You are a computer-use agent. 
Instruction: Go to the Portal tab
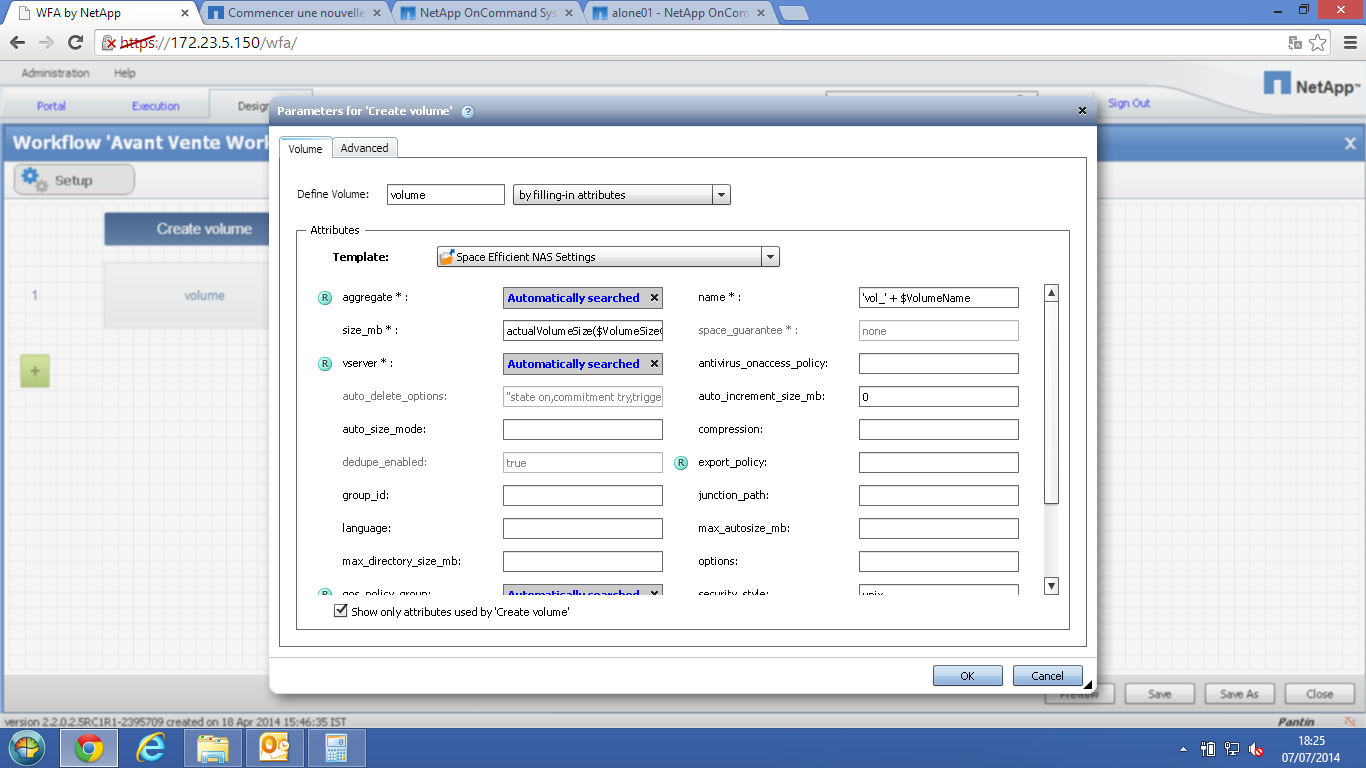[x=51, y=106]
